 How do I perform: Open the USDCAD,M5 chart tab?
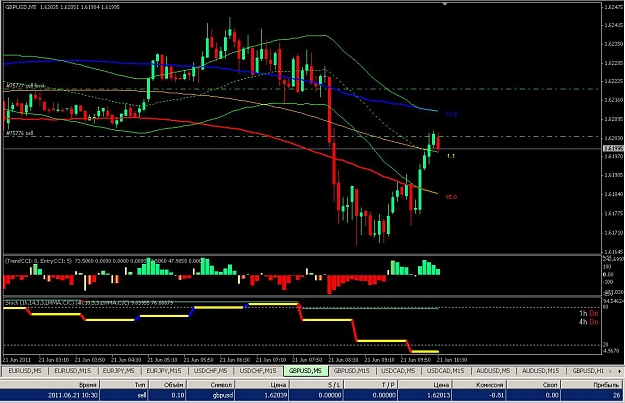tap(398, 371)
